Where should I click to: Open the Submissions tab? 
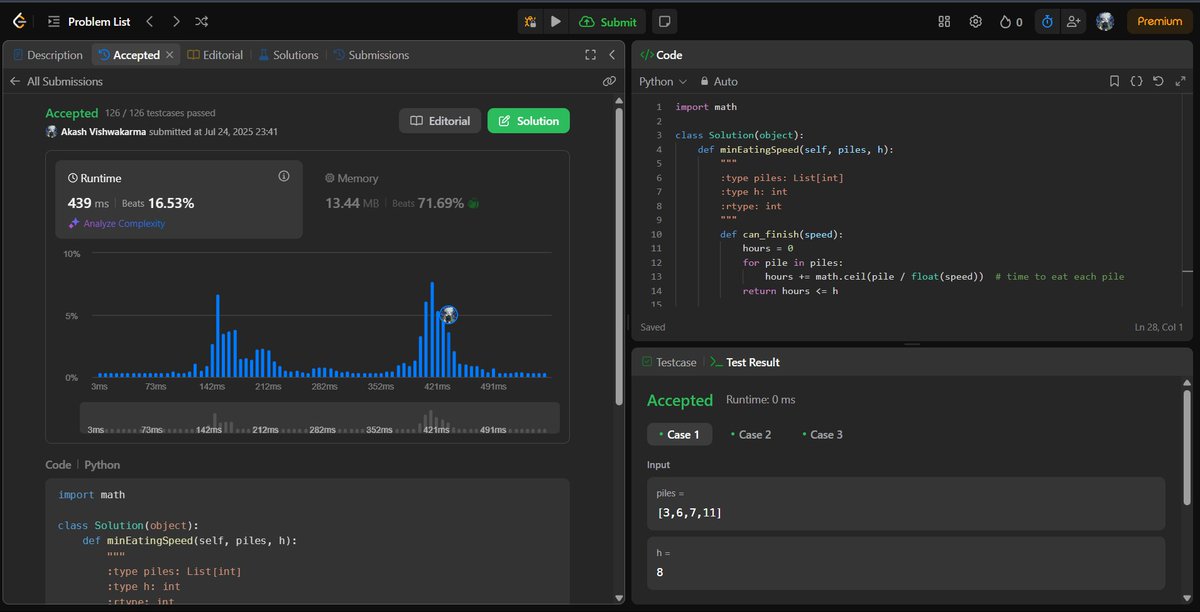(x=371, y=55)
